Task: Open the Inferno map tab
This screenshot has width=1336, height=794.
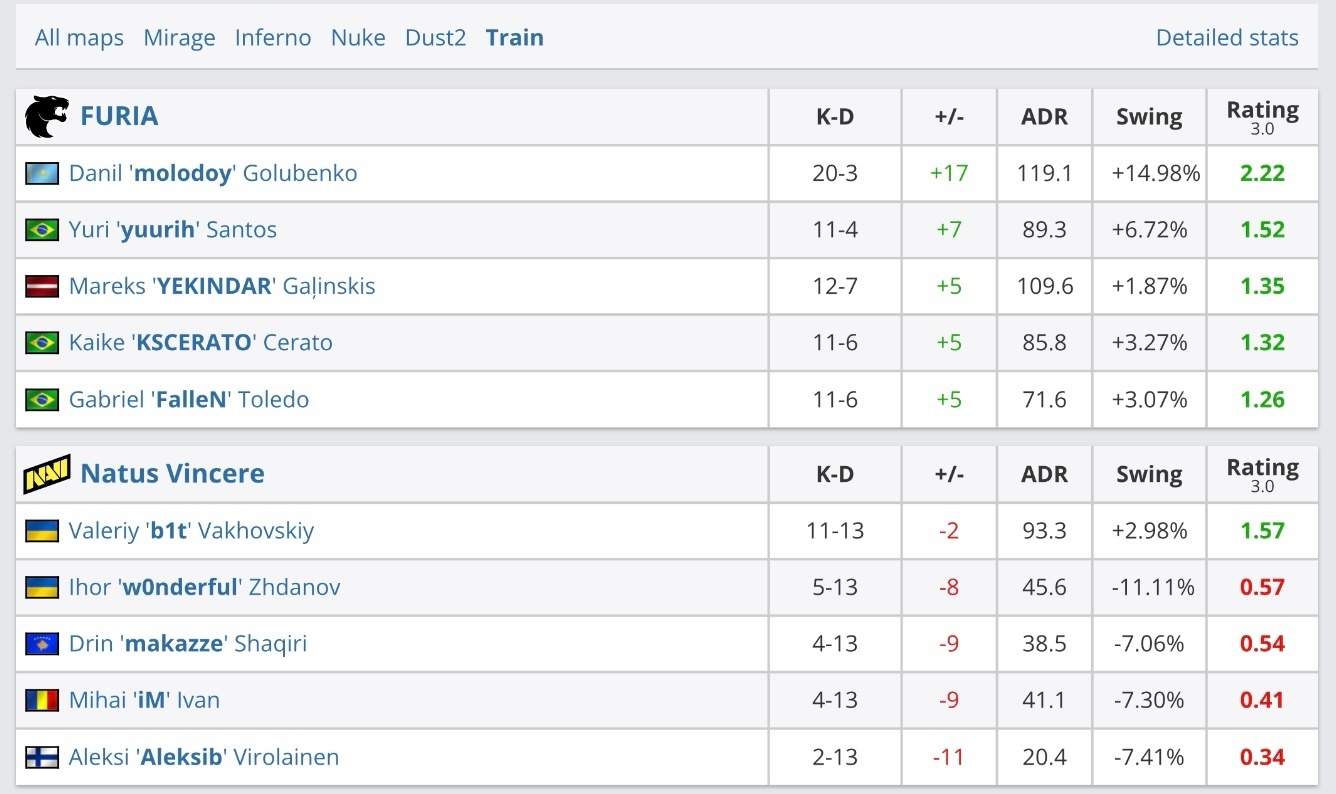Action: pyautogui.click(x=273, y=38)
